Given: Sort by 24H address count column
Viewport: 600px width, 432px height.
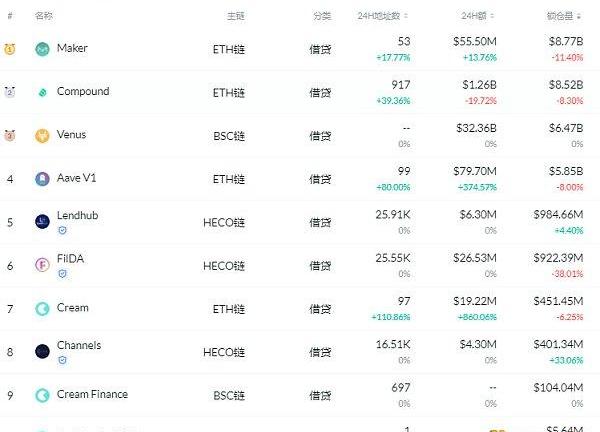Looking at the screenshot, I should (x=382, y=16).
